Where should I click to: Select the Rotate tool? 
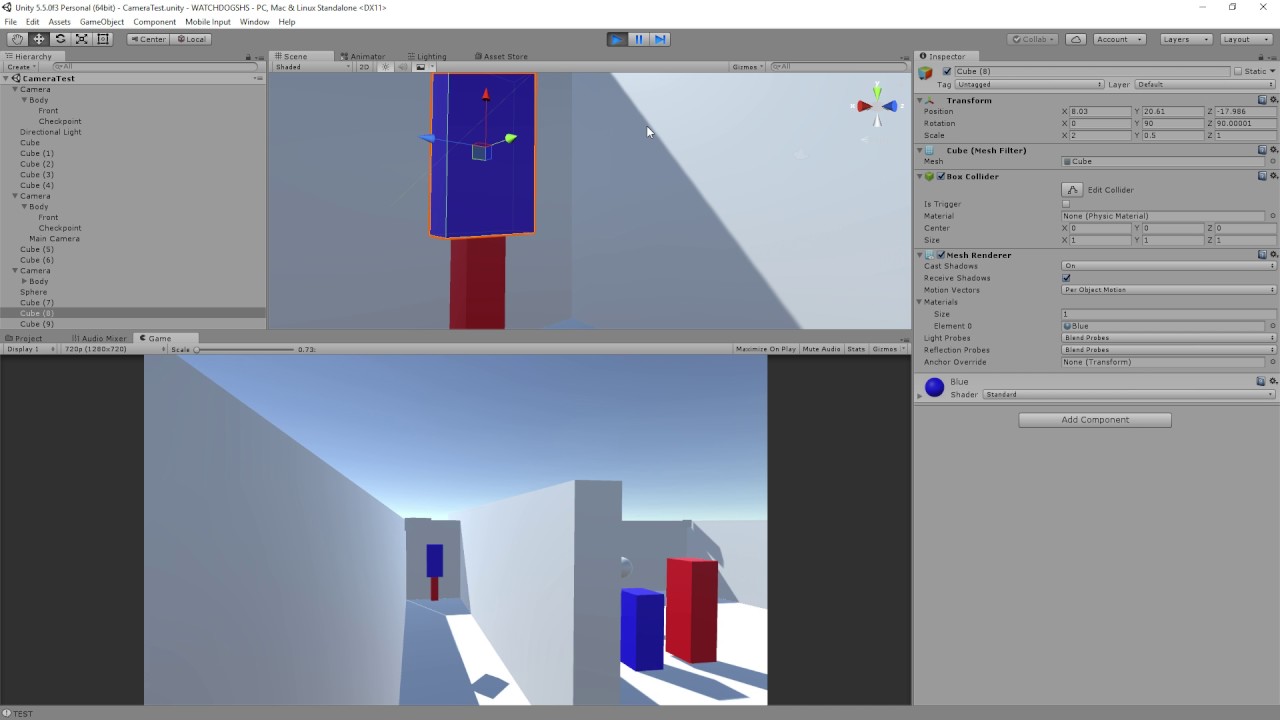point(60,39)
